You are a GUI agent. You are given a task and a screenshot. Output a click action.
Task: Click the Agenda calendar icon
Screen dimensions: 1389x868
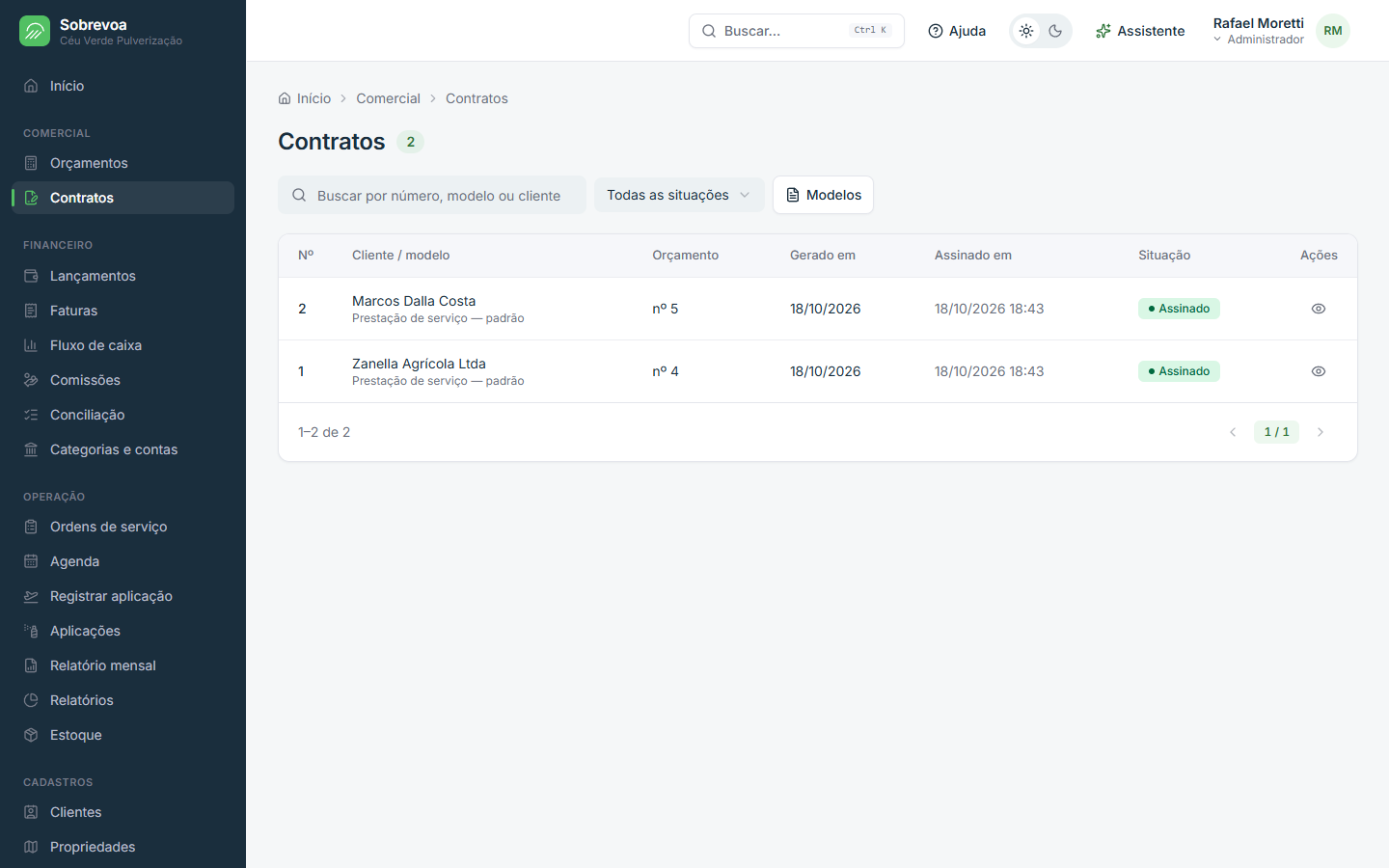coord(31,561)
